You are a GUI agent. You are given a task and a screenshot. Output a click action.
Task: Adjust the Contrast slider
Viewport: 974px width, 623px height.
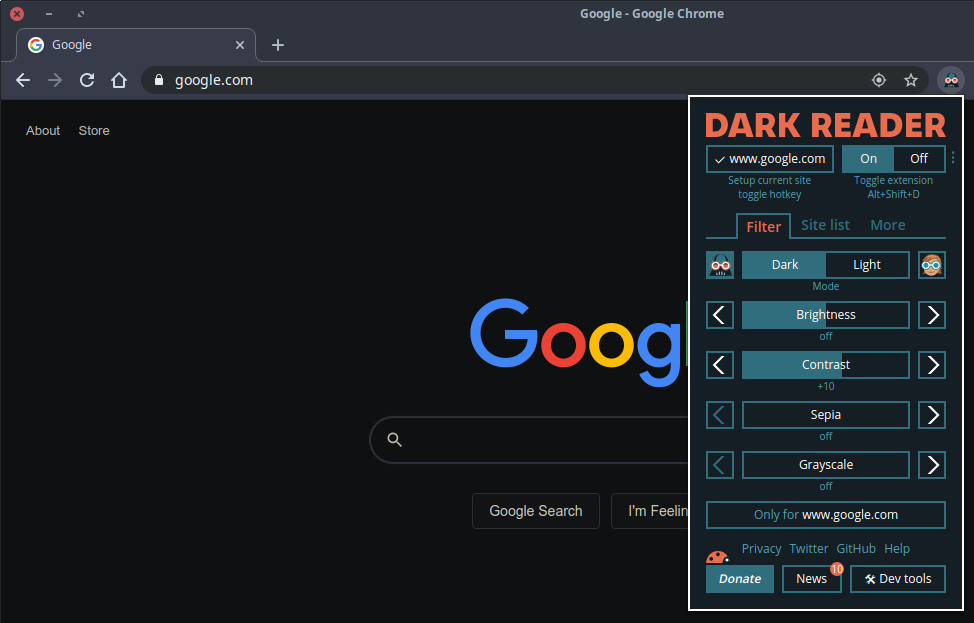tap(826, 365)
